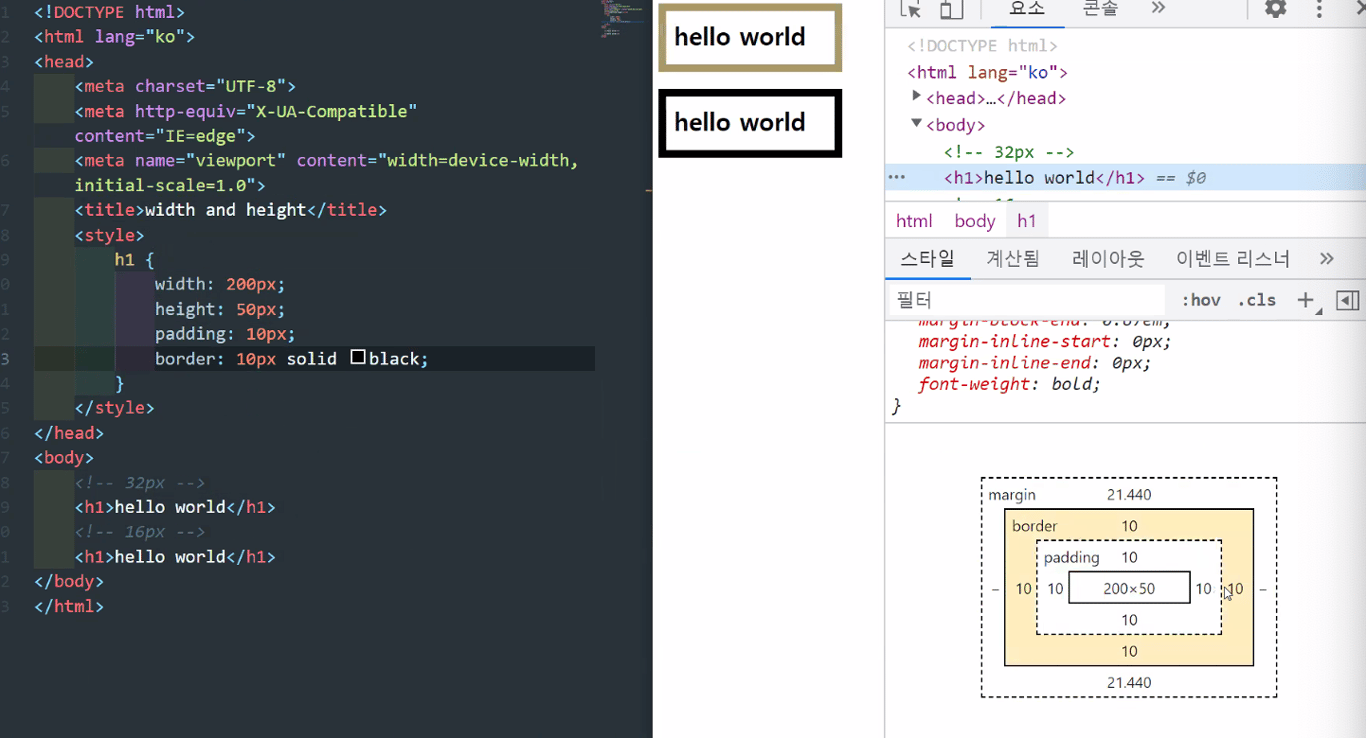
Task: Click the font-weight: bold style declaration
Action: 1009,384
